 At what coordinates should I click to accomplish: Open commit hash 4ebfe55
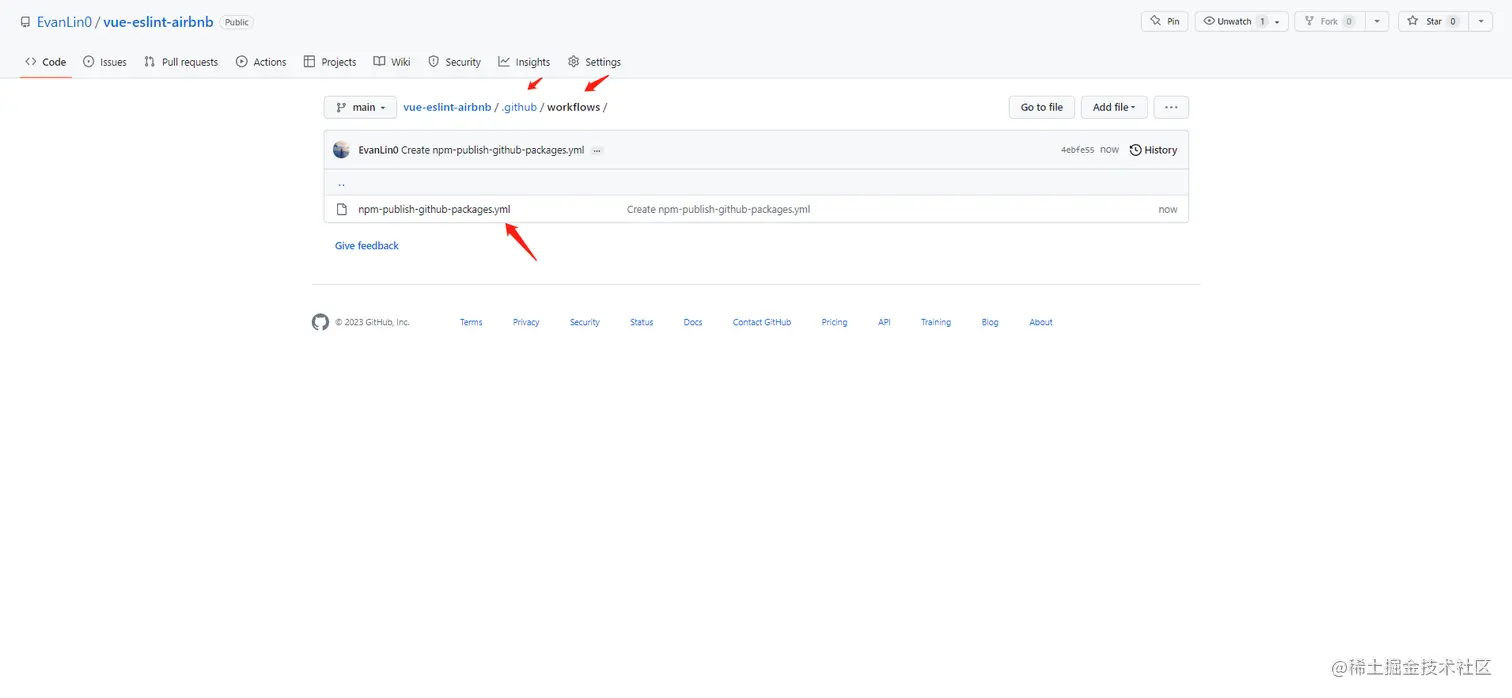1077,150
